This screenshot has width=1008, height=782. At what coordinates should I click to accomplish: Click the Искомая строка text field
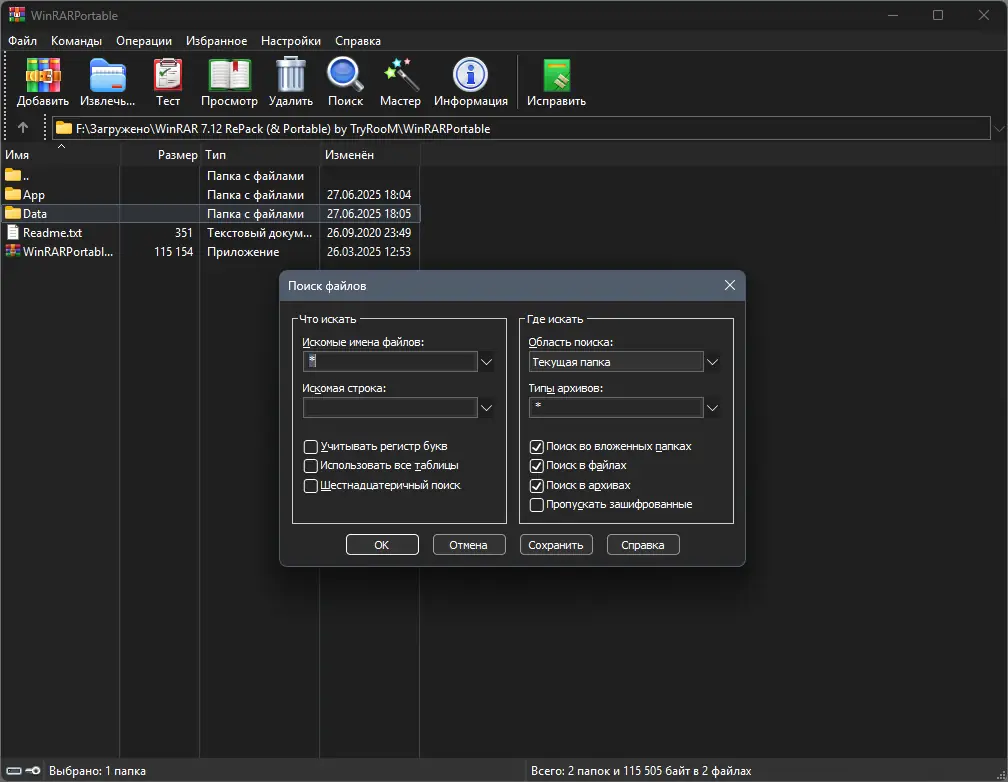[x=390, y=408]
